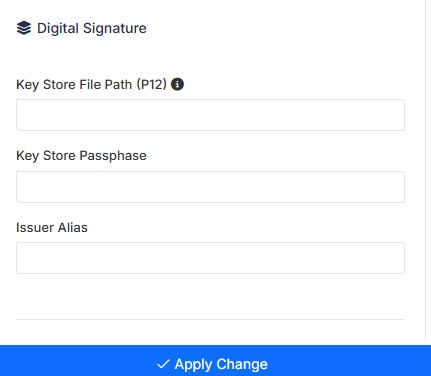Focus the Issuer Alias input field
Screen dimensions: 431x376
point(210,258)
